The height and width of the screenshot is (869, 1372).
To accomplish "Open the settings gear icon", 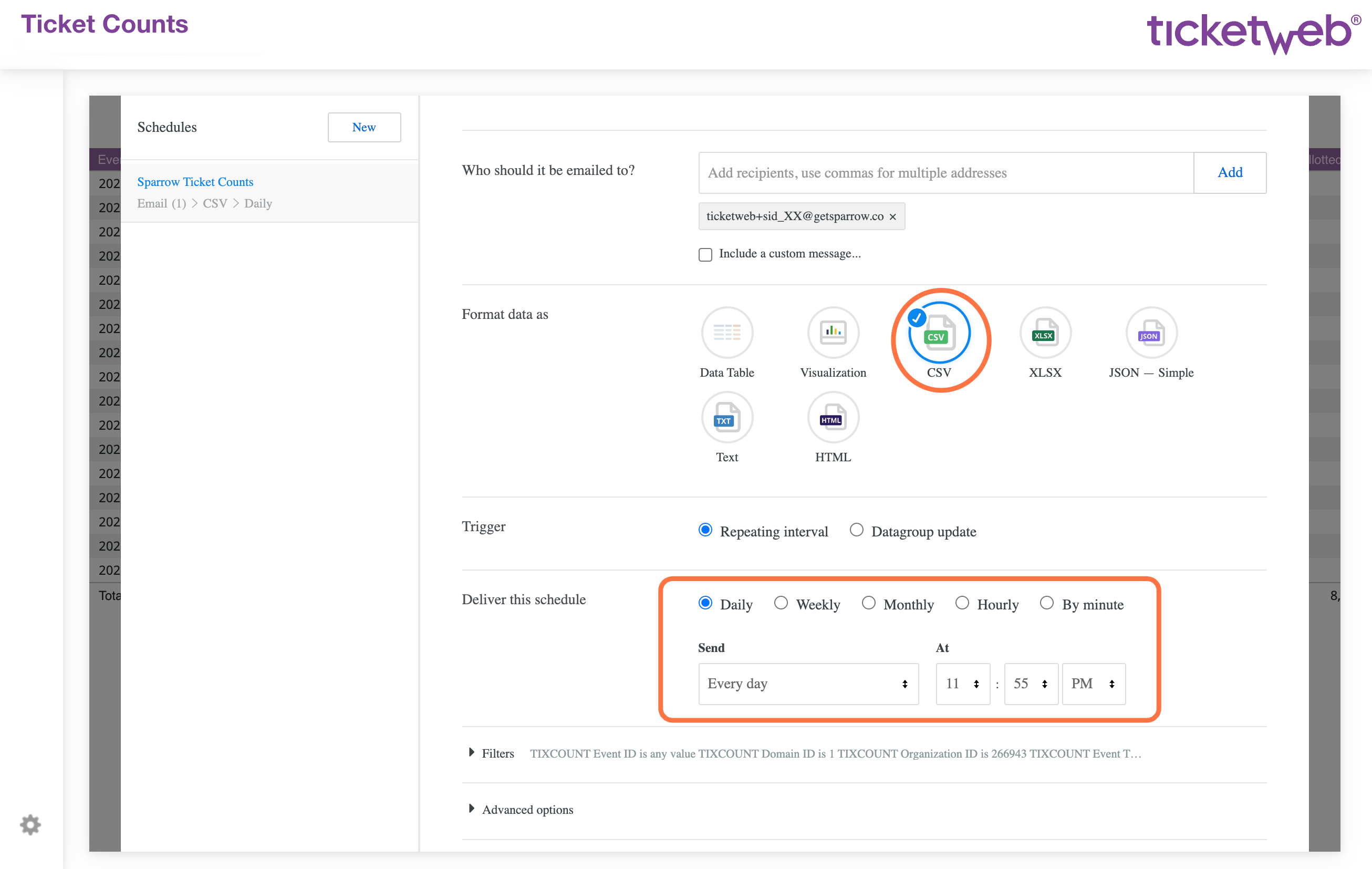I will 30,824.
